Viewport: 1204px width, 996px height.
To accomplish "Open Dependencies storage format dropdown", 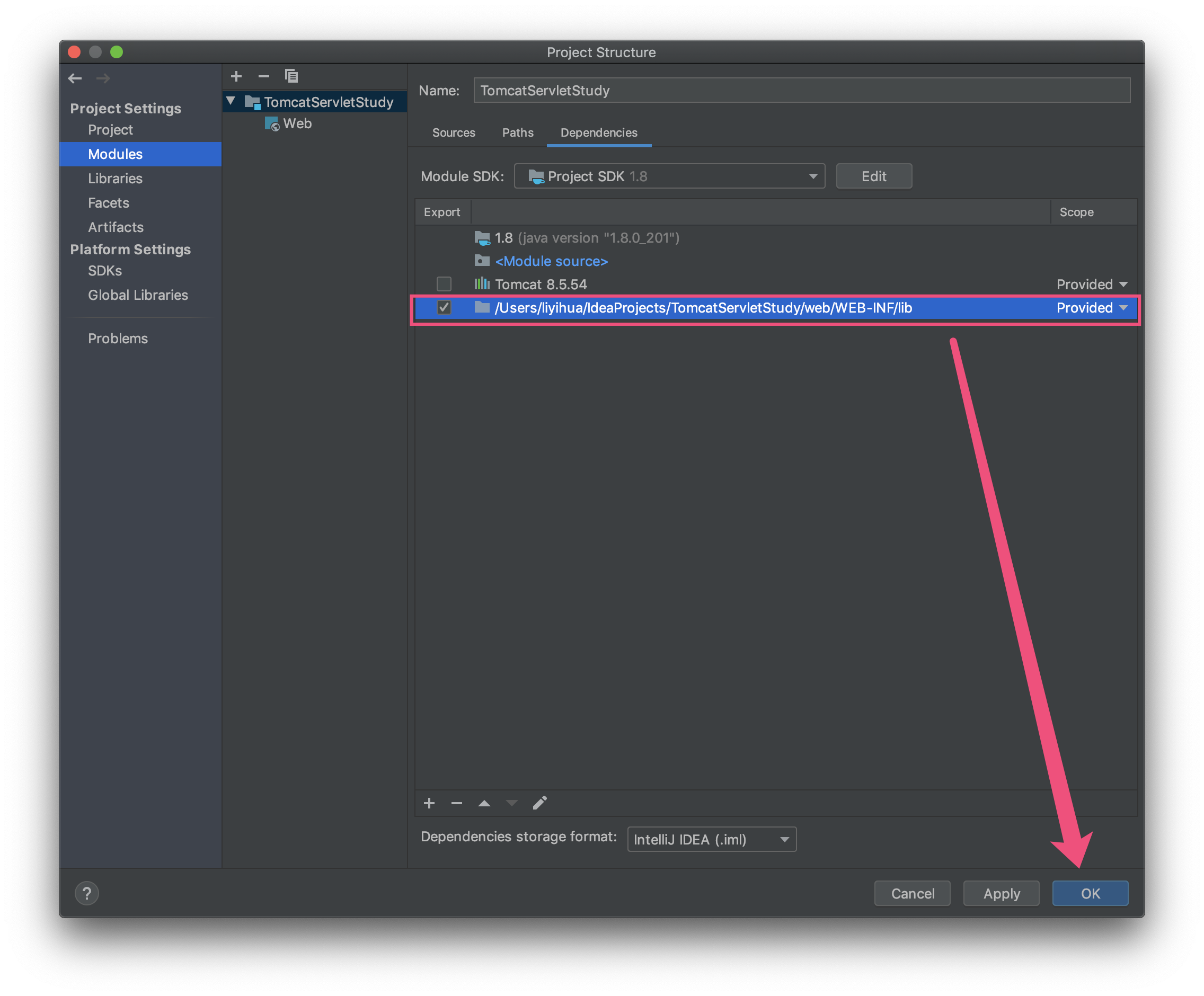I will (711, 839).
